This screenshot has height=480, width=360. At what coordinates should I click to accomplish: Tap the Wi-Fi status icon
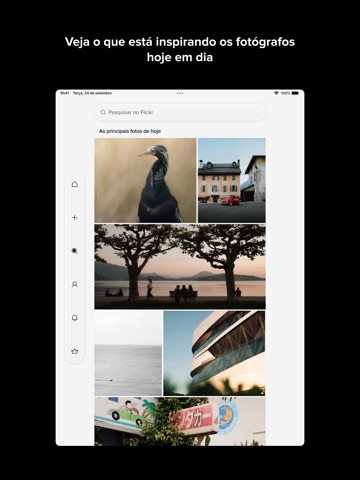click(276, 93)
